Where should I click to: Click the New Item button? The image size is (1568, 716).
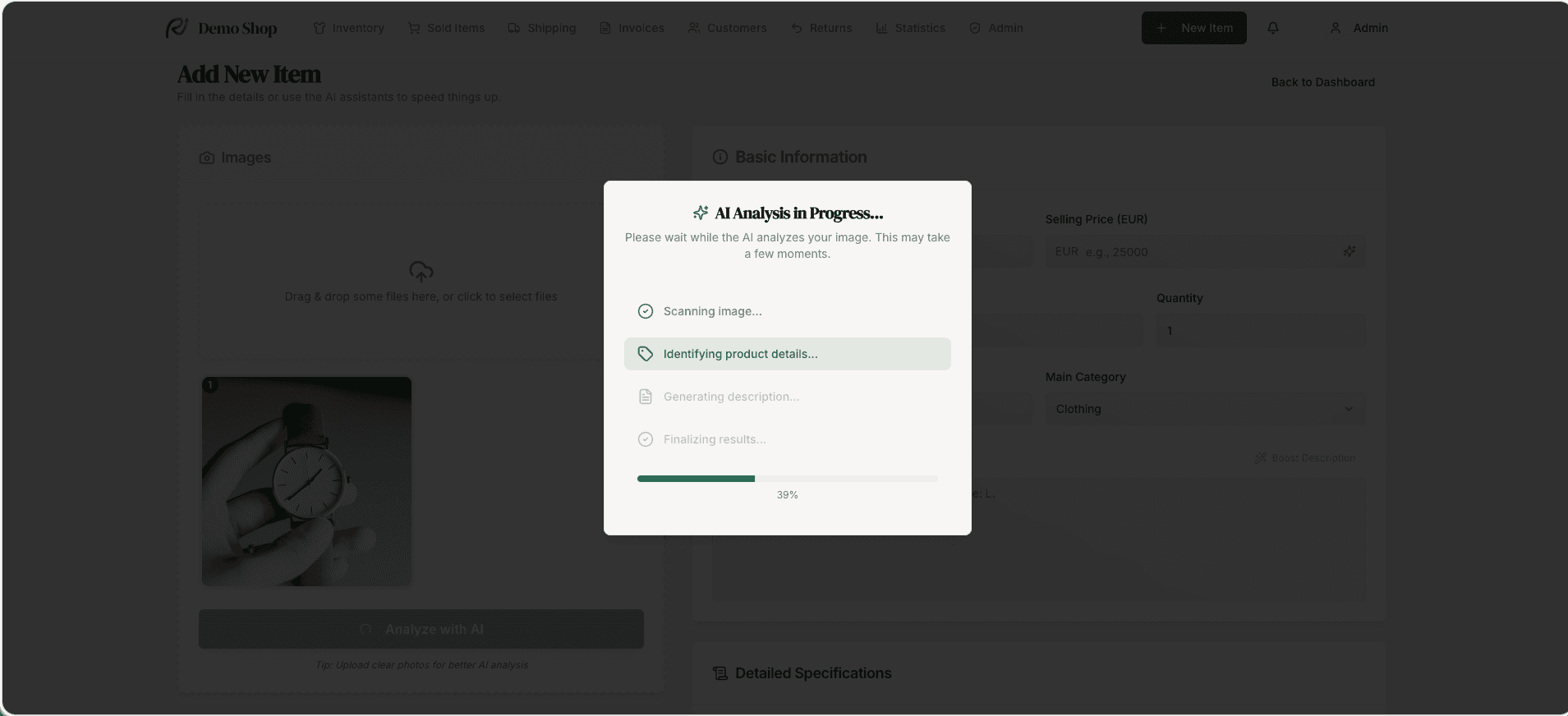(1193, 28)
